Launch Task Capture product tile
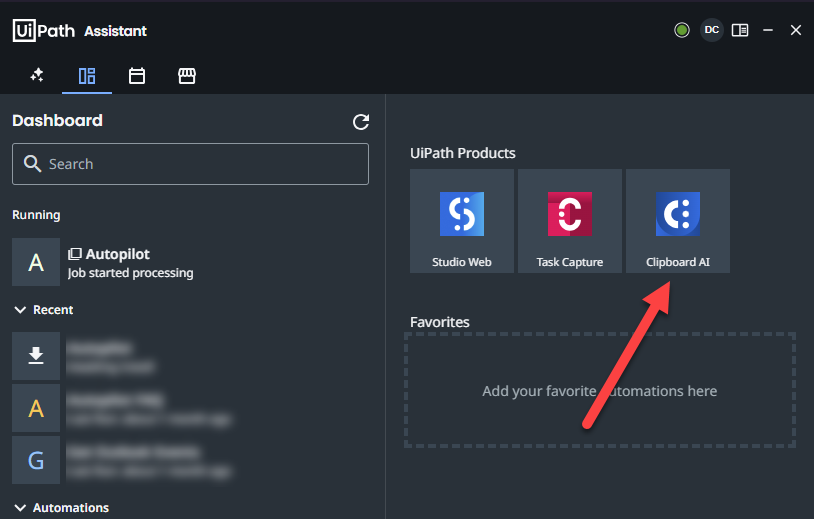This screenshot has width=814, height=519. (x=570, y=221)
